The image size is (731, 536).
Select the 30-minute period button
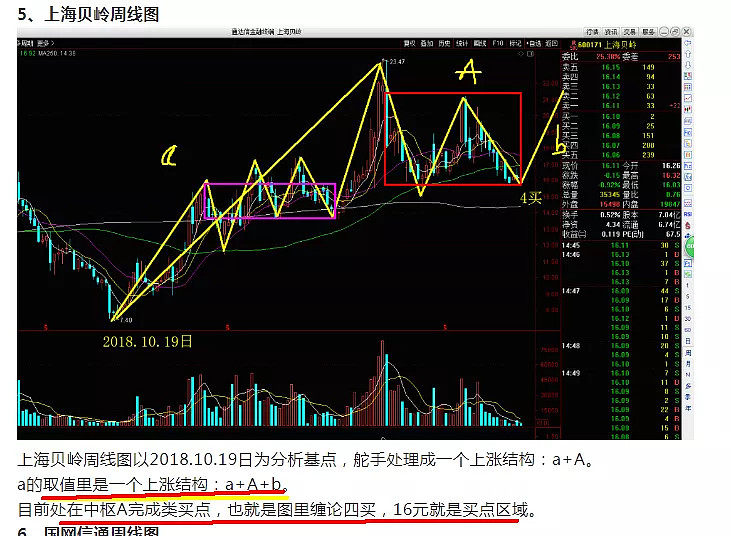(688, 319)
